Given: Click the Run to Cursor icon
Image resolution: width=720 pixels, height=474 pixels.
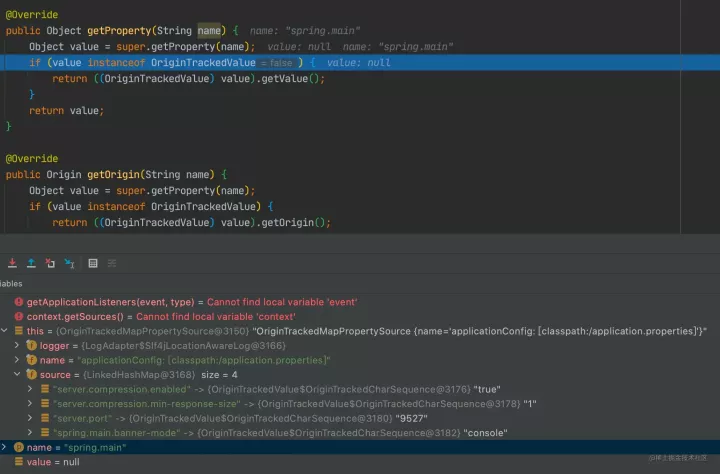Looking at the screenshot, I should click(x=69, y=263).
